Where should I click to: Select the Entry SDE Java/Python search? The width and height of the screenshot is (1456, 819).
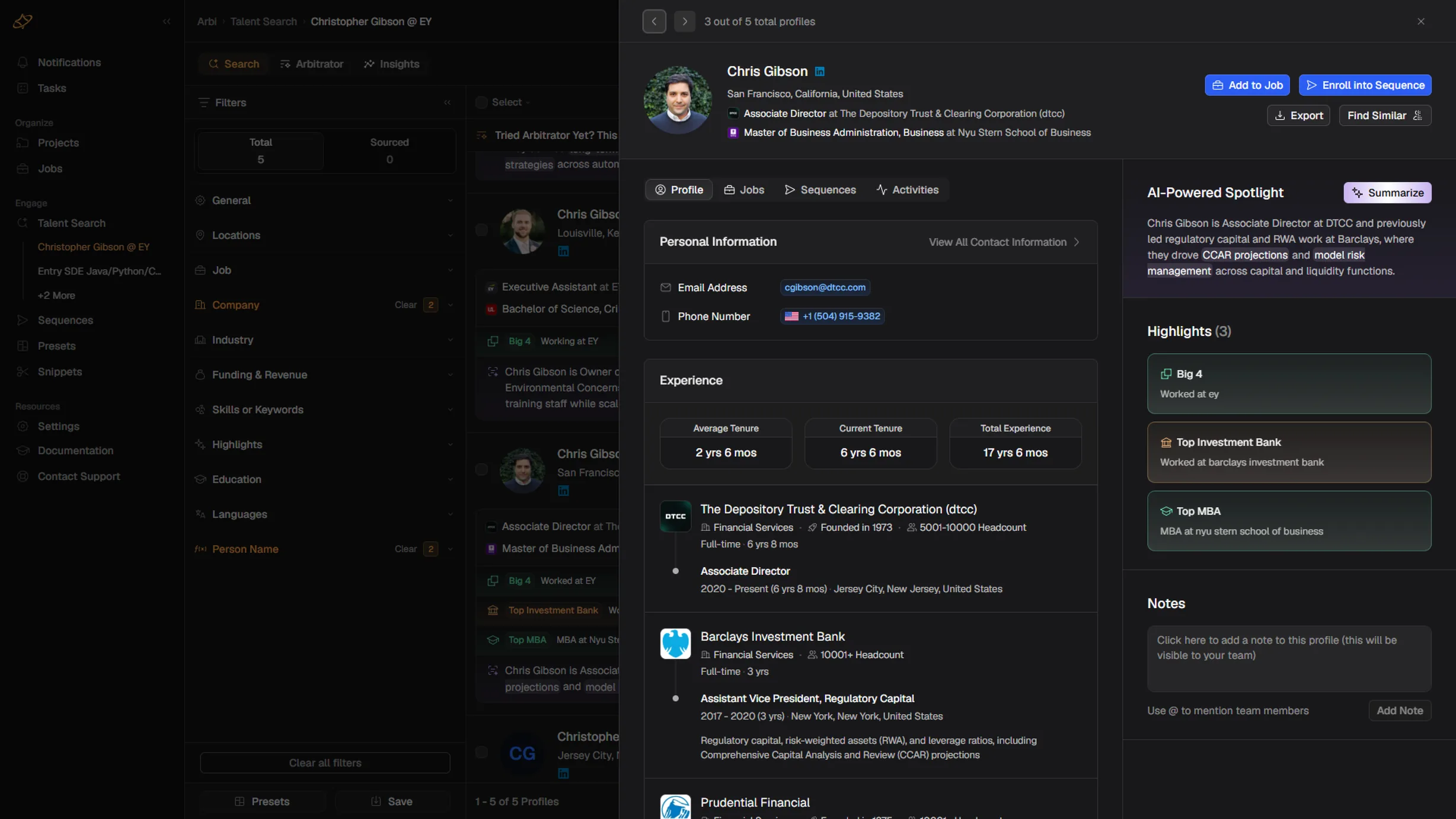point(99,271)
